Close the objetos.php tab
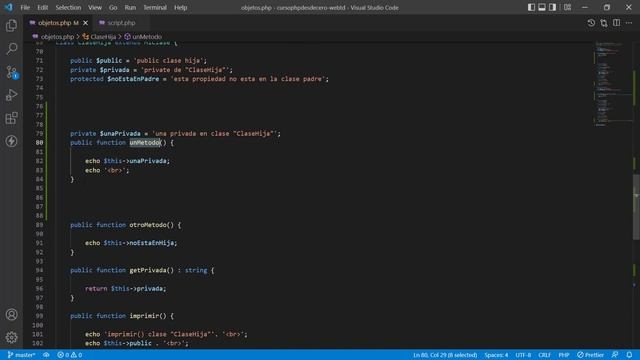 click(x=85, y=23)
